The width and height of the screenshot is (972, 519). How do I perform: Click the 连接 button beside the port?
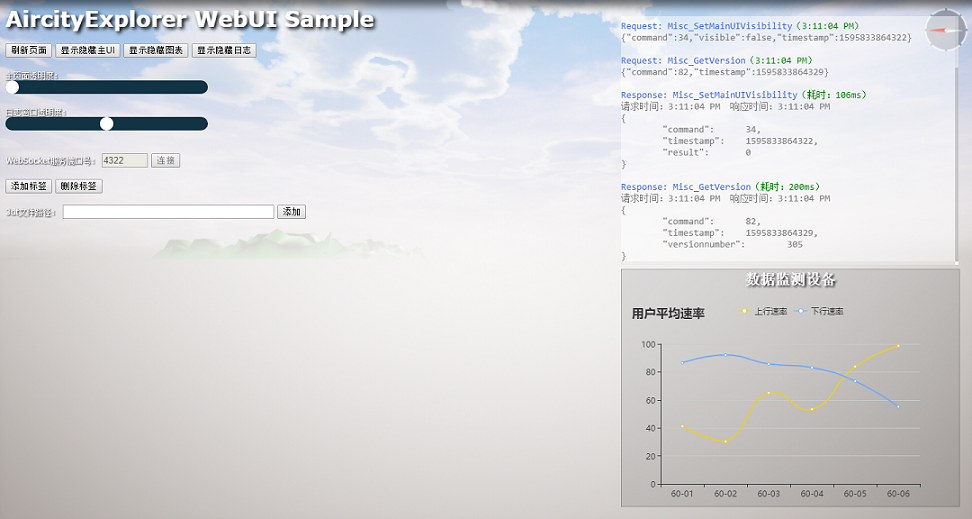166,161
